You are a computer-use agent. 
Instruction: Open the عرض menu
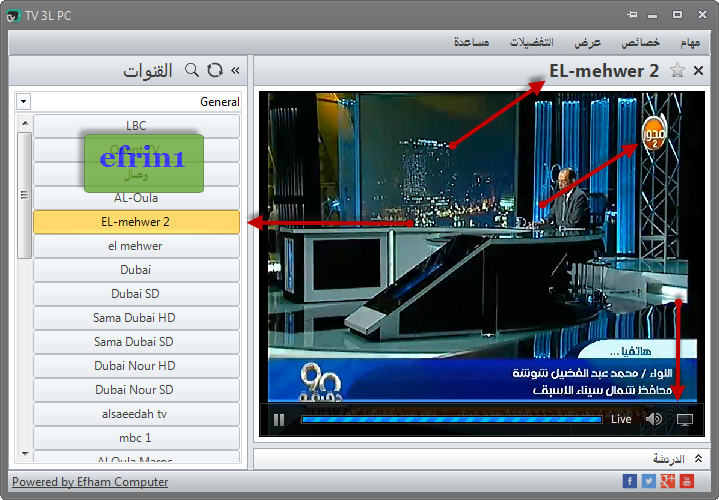coord(587,42)
